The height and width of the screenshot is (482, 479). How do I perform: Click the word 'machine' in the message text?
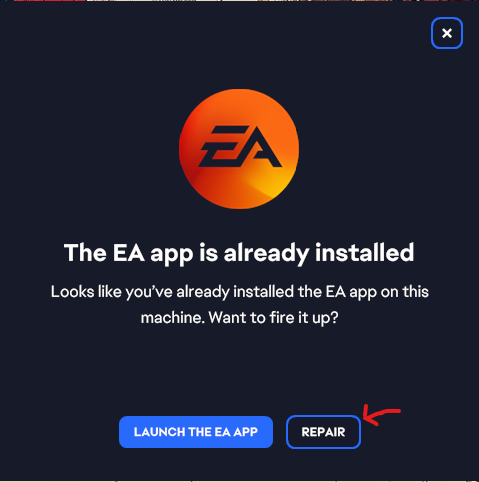coord(173,318)
